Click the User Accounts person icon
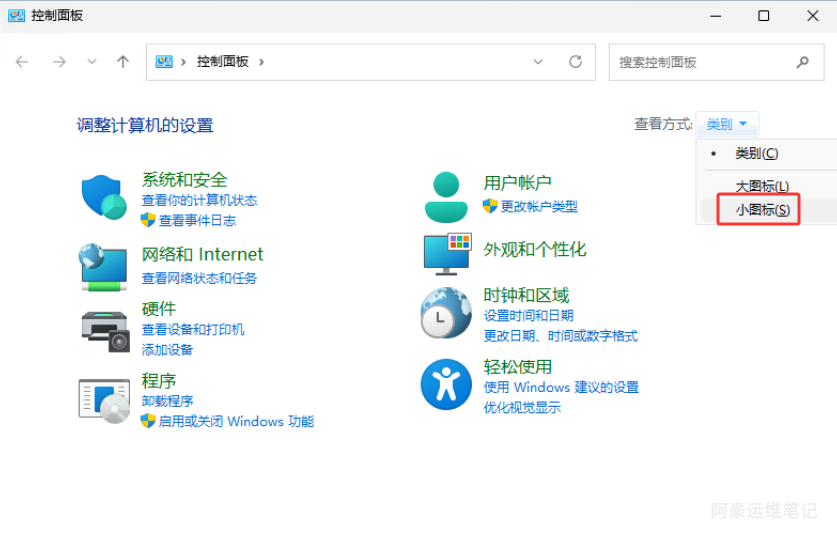Image resolution: width=837 pixels, height=537 pixels. click(x=446, y=196)
